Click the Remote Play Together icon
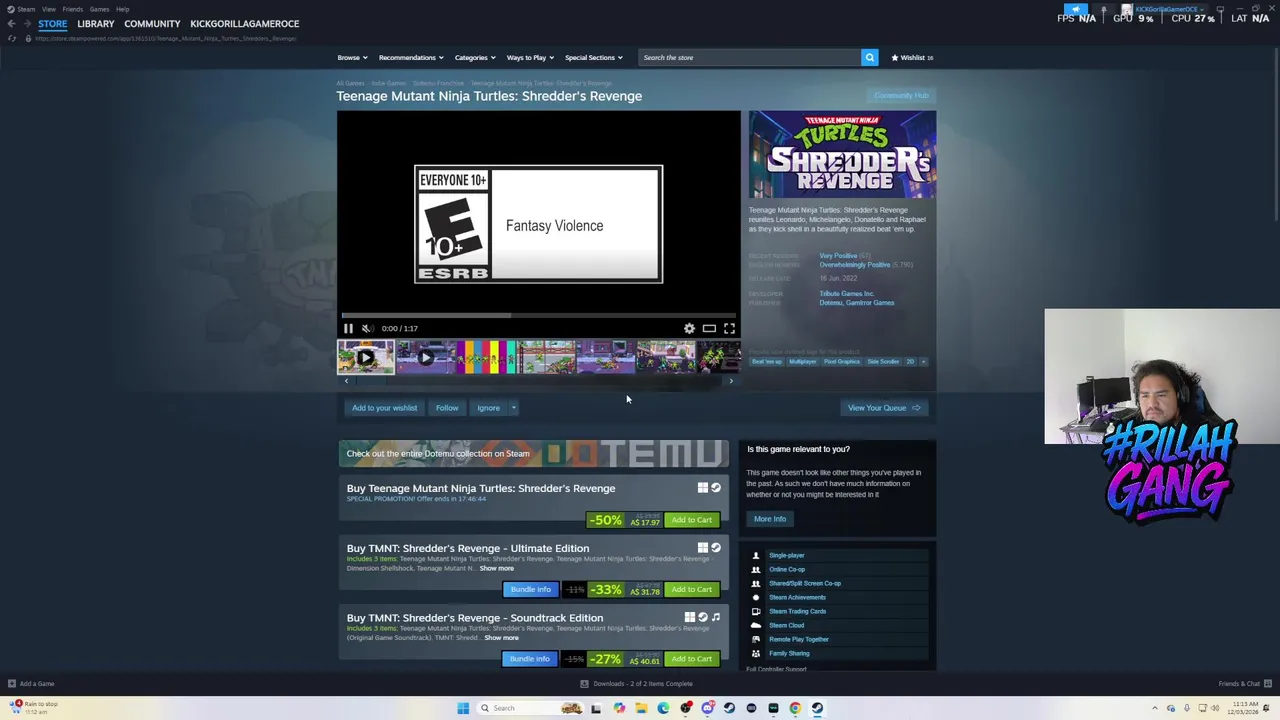The width and height of the screenshot is (1280, 720). (x=756, y=640)
